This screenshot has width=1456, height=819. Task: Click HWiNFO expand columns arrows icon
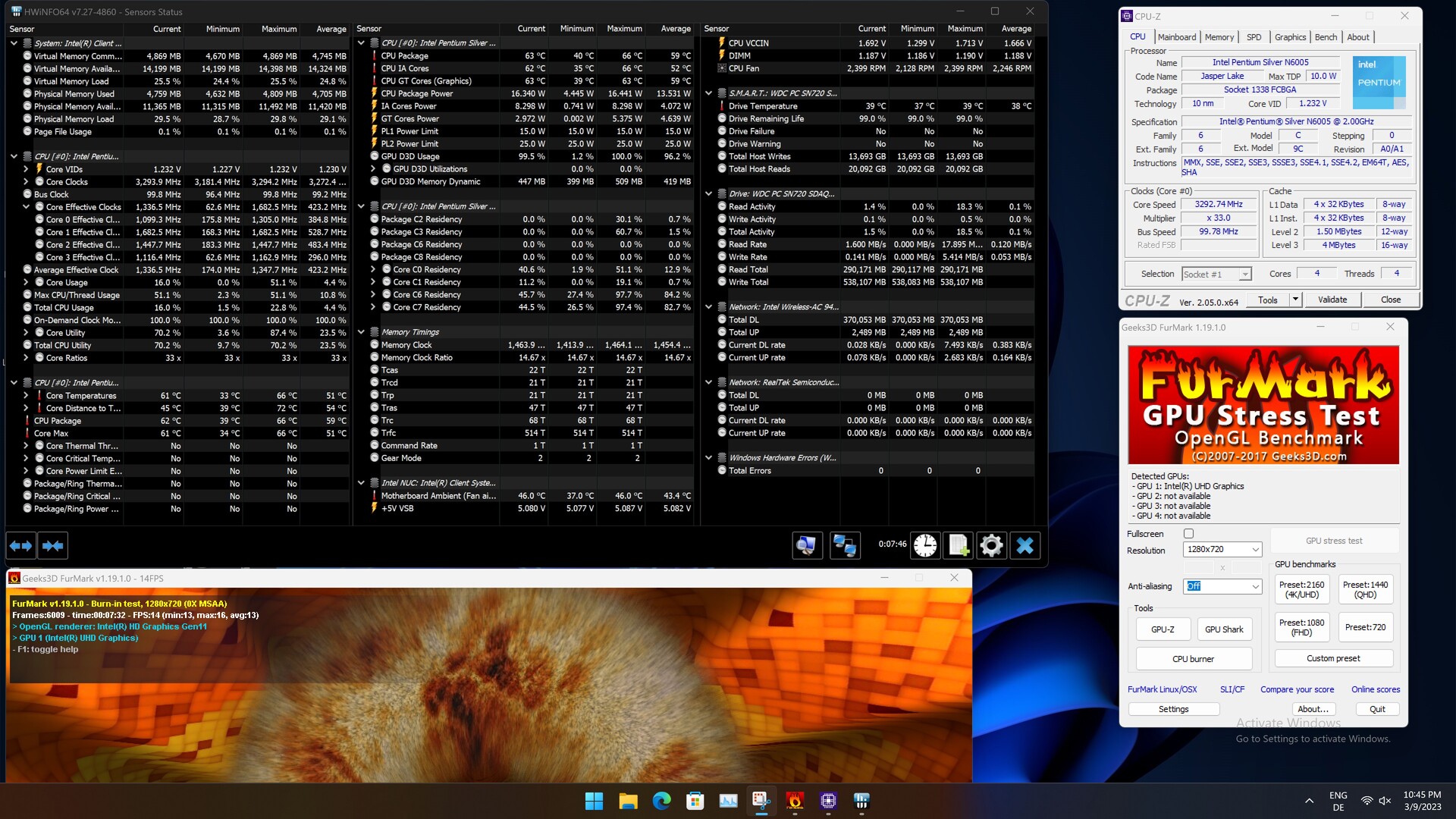coord(21,545)
